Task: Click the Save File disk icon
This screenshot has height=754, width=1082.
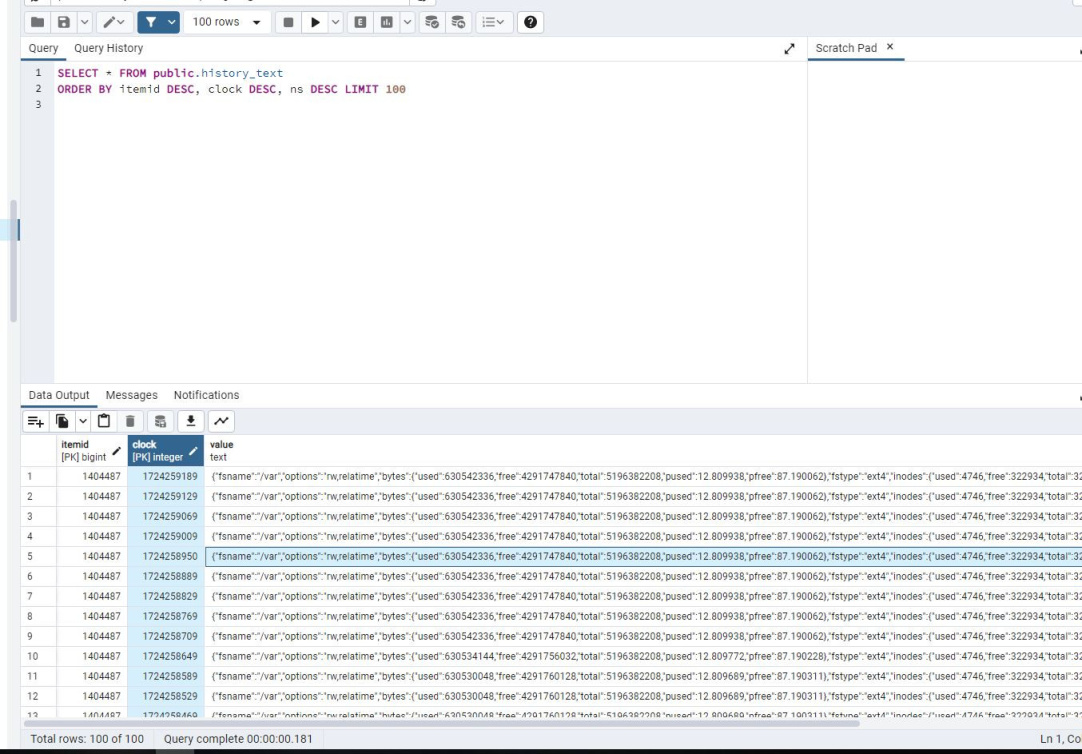Action: (64, 21)
